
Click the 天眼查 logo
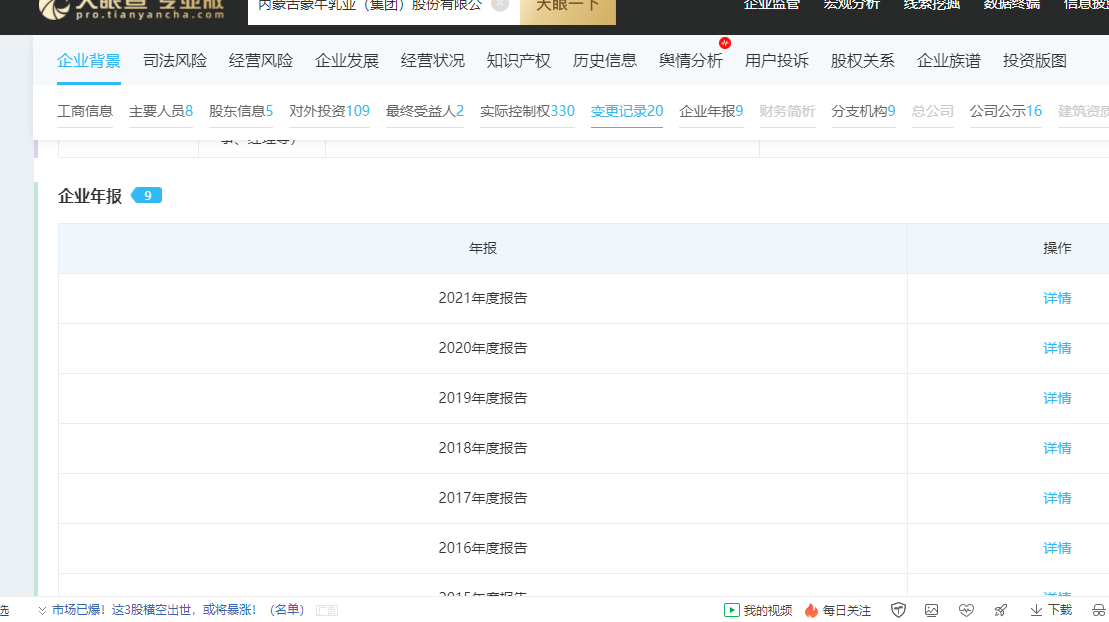point(132,9)
